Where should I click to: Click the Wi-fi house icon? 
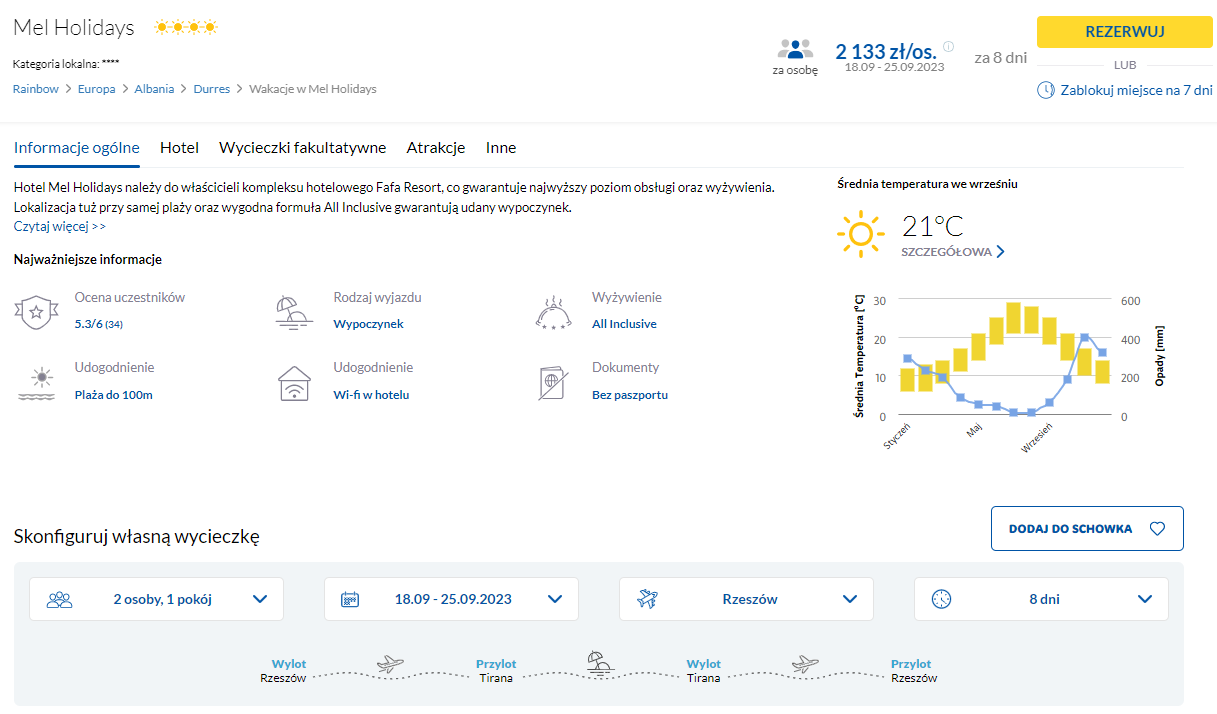[x=294, y=382]
